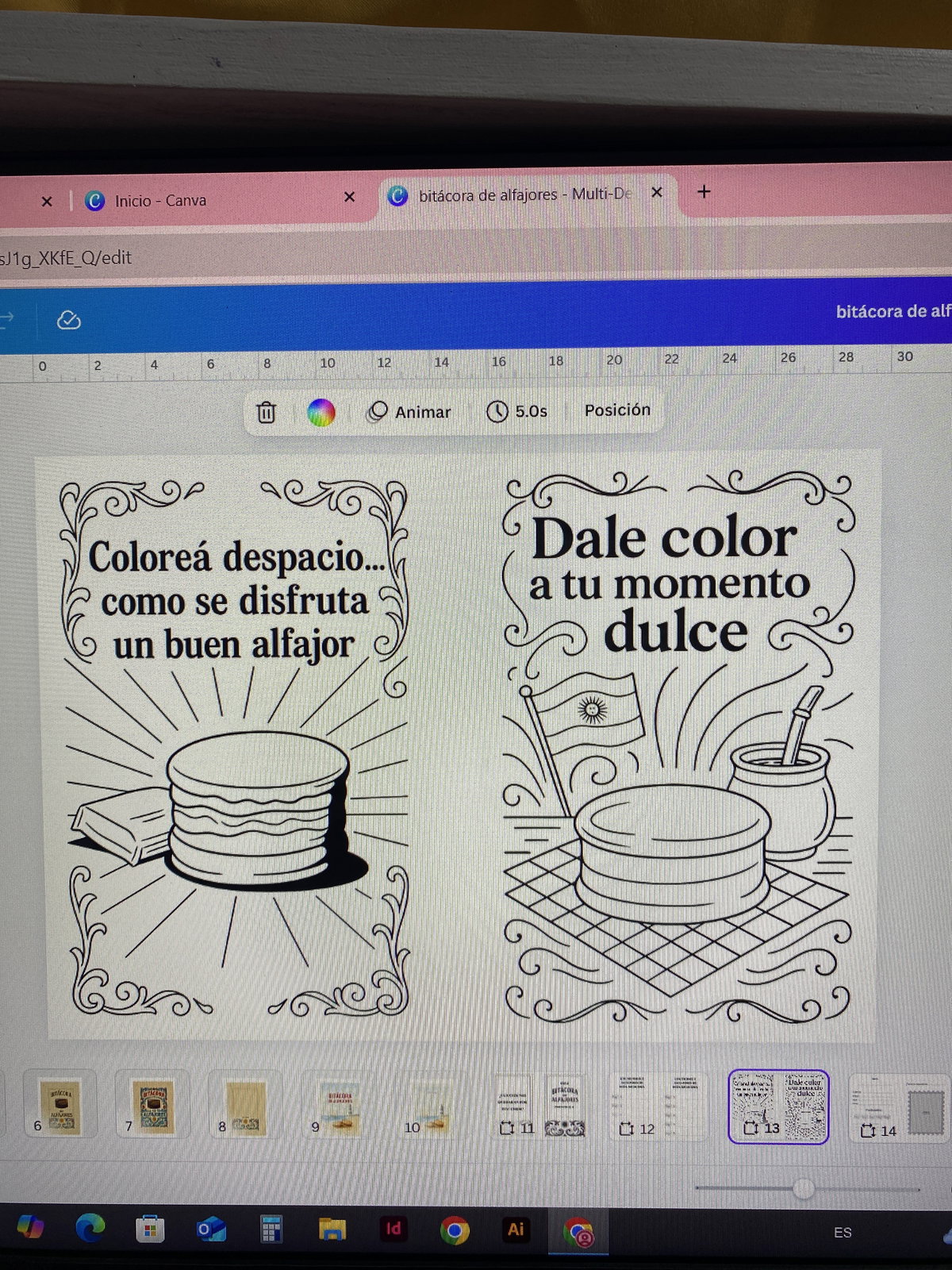Open the rainbow color wheel picker
952x1270 pixels.
(321, 413)
